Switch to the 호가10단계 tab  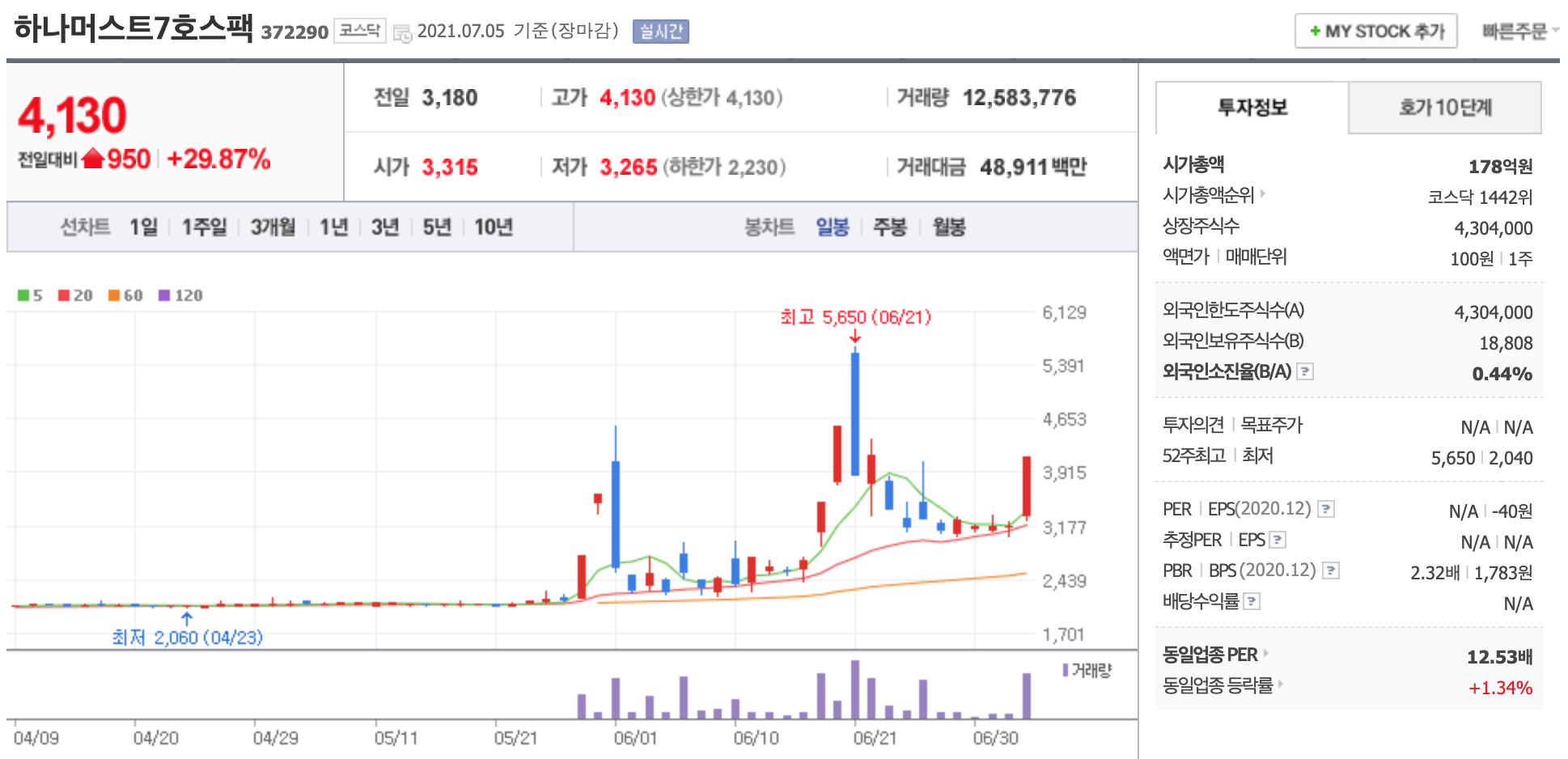[x=1445, y=107]
